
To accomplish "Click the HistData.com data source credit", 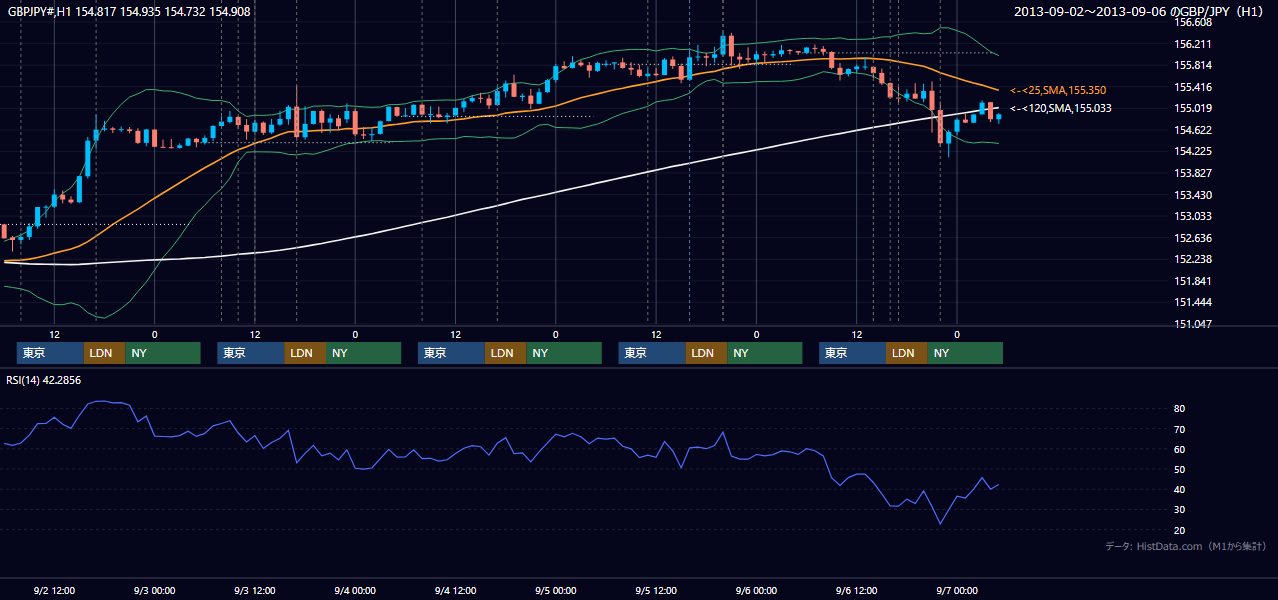I will point(1186,546).
